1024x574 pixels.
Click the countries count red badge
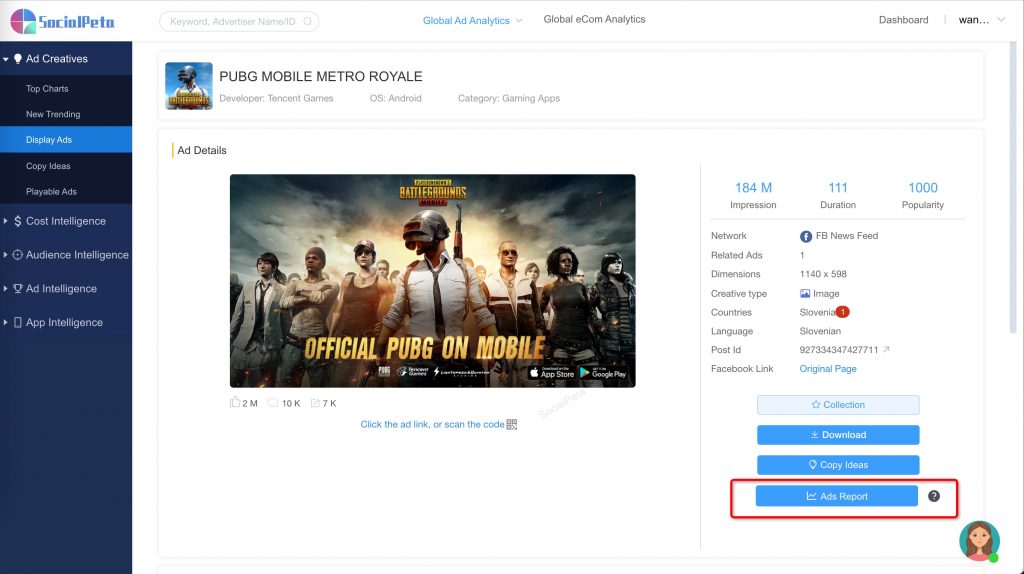coord(843,311)
